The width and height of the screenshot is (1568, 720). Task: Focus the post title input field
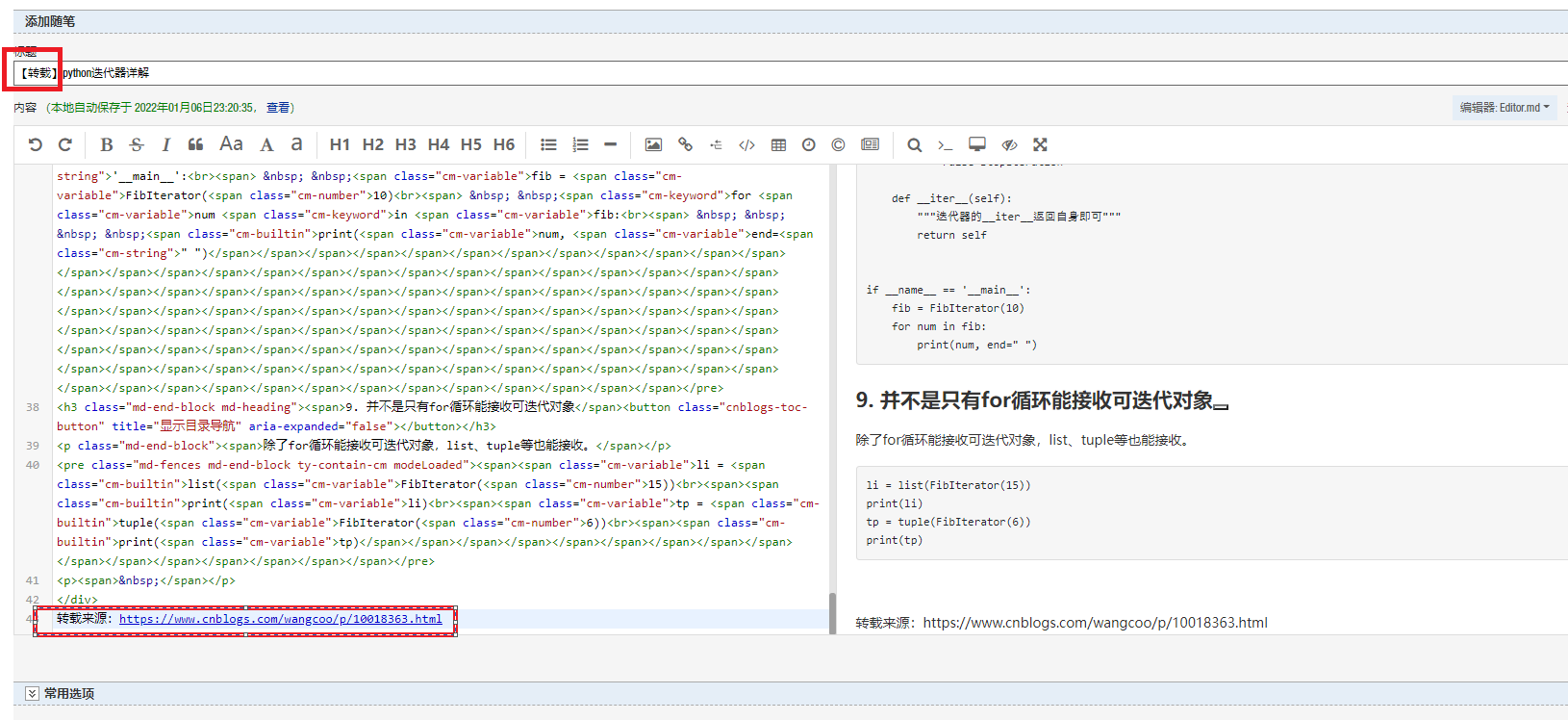click(791, 73)
